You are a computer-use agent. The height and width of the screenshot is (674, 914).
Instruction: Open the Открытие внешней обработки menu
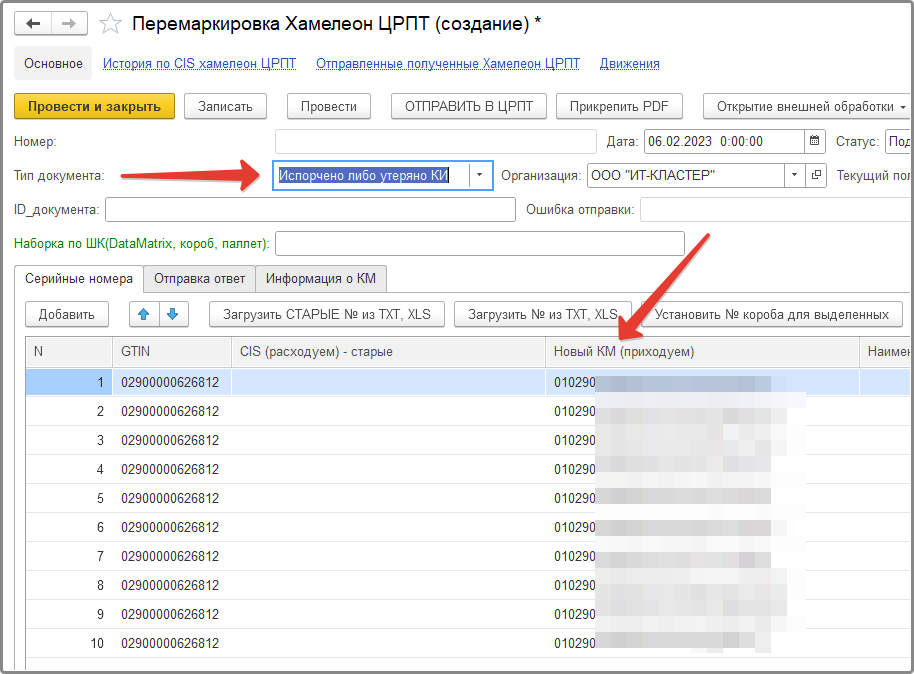[x=807, y=106]
